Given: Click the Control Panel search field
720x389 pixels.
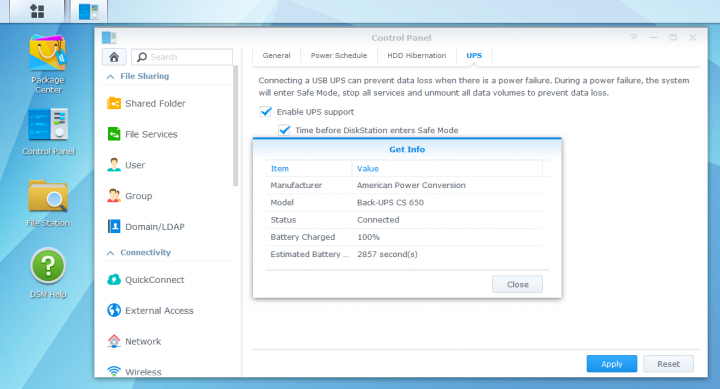Looking at the screenshot, I should click(x=182, y=57).
